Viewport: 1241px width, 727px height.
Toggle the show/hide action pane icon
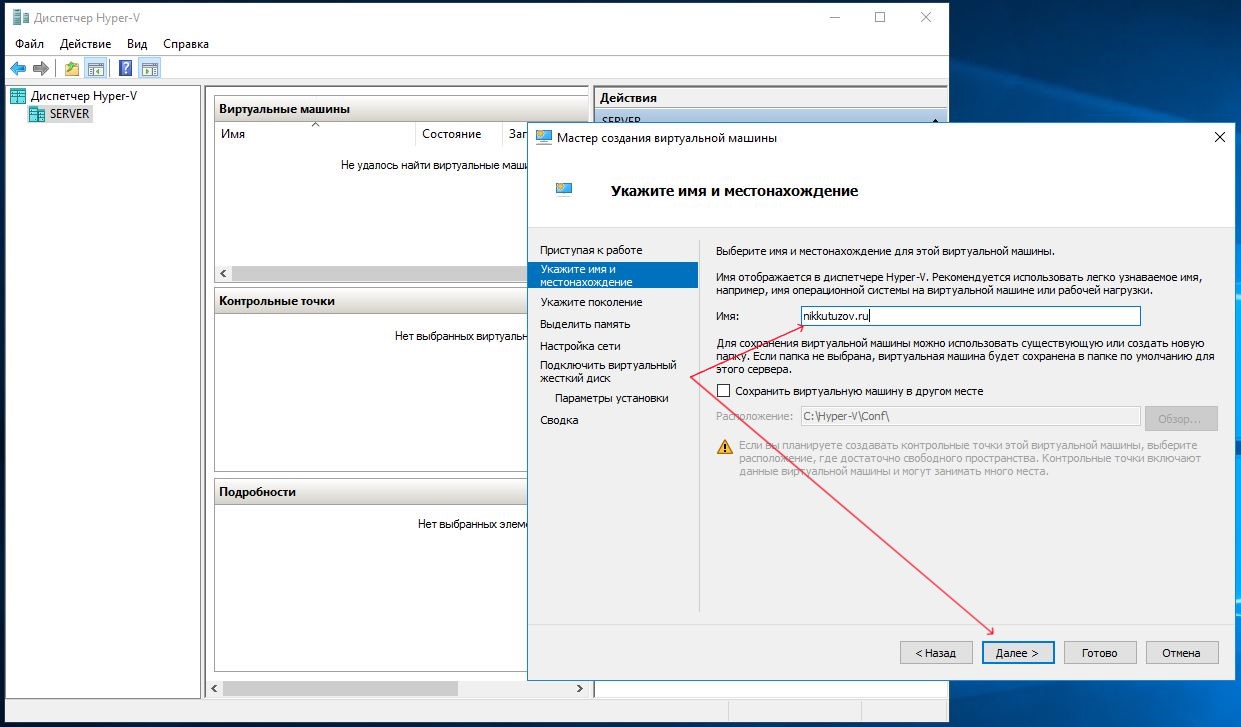(x=150, y=69)
